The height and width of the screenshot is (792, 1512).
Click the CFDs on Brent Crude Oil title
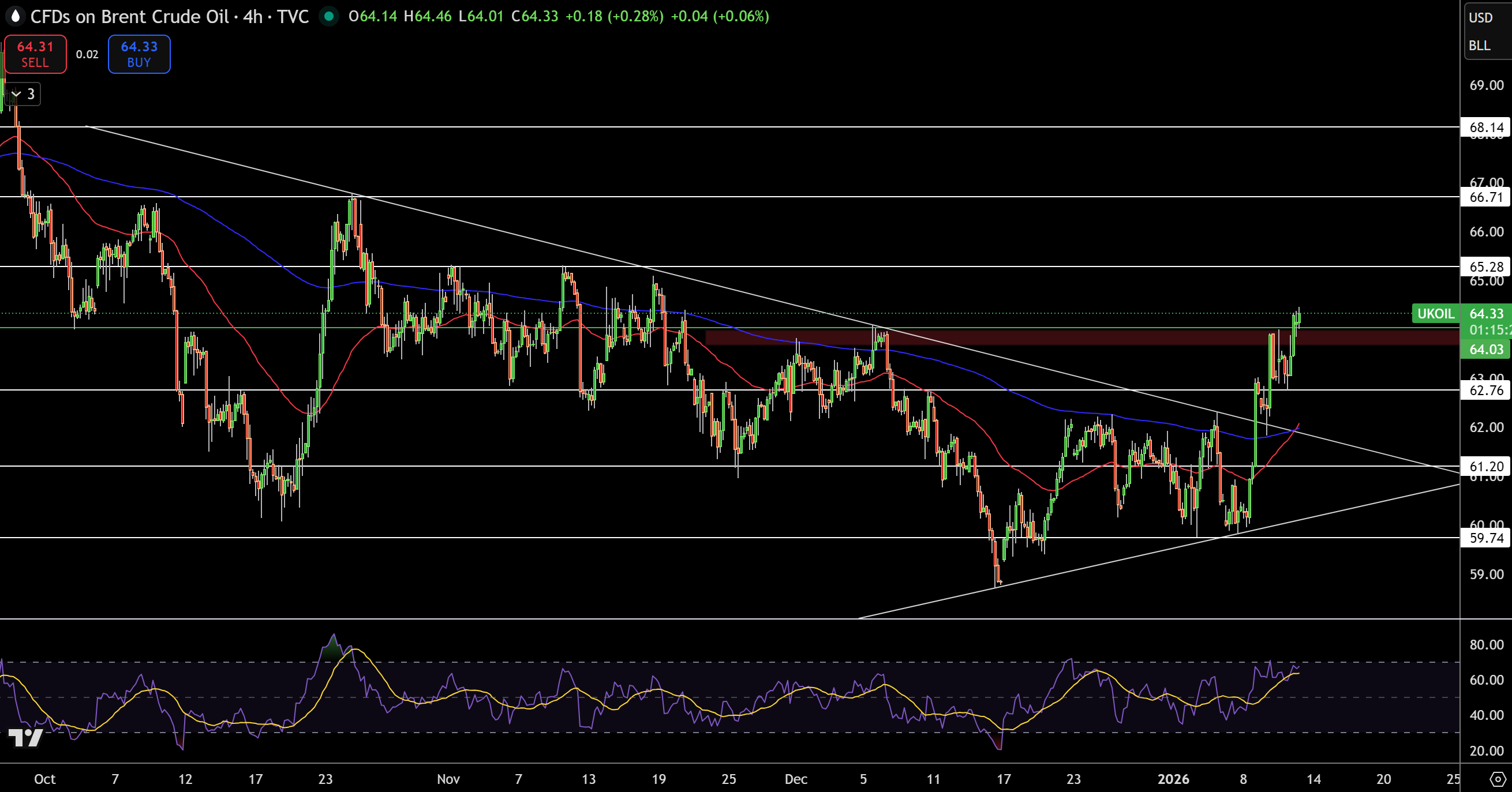click(x=129, y=16)
